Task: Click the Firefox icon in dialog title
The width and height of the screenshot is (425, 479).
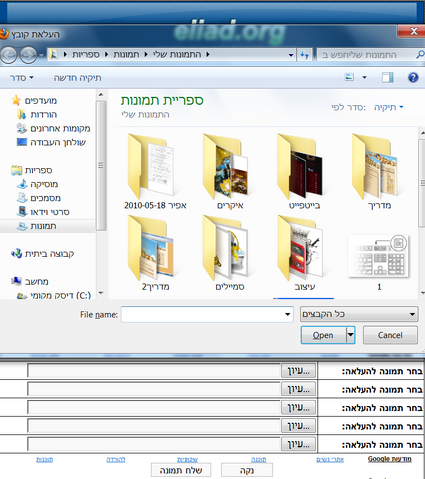Action: coord(4,34)
